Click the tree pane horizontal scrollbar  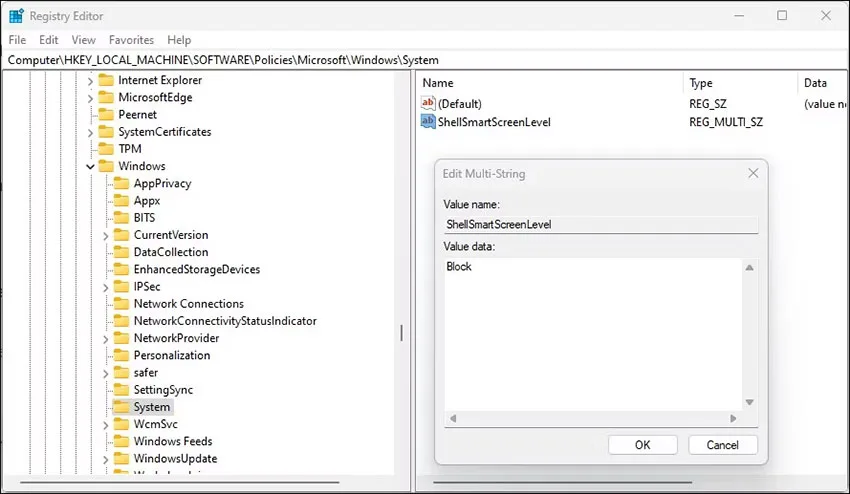tap(179, 482)
